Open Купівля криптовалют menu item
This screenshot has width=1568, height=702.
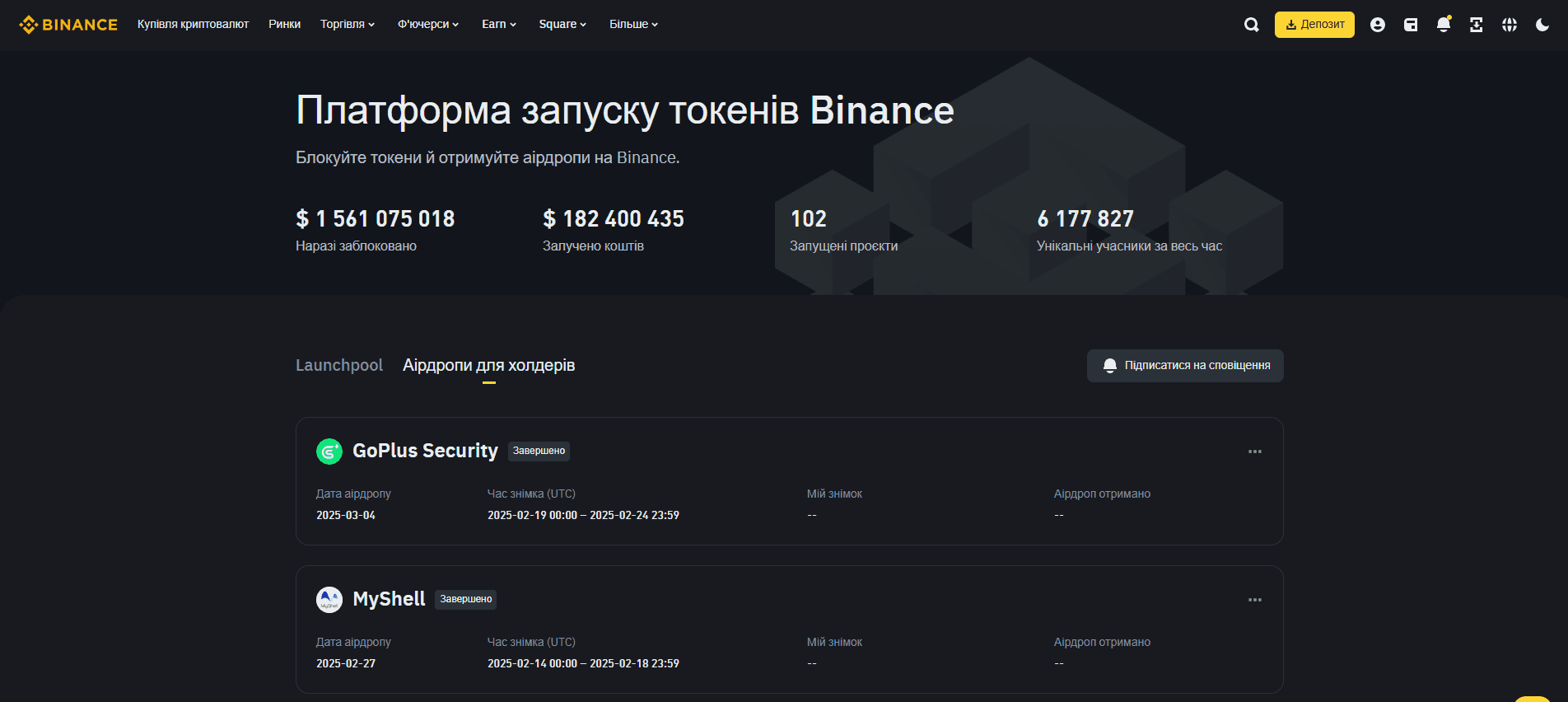tap(193, 25)
